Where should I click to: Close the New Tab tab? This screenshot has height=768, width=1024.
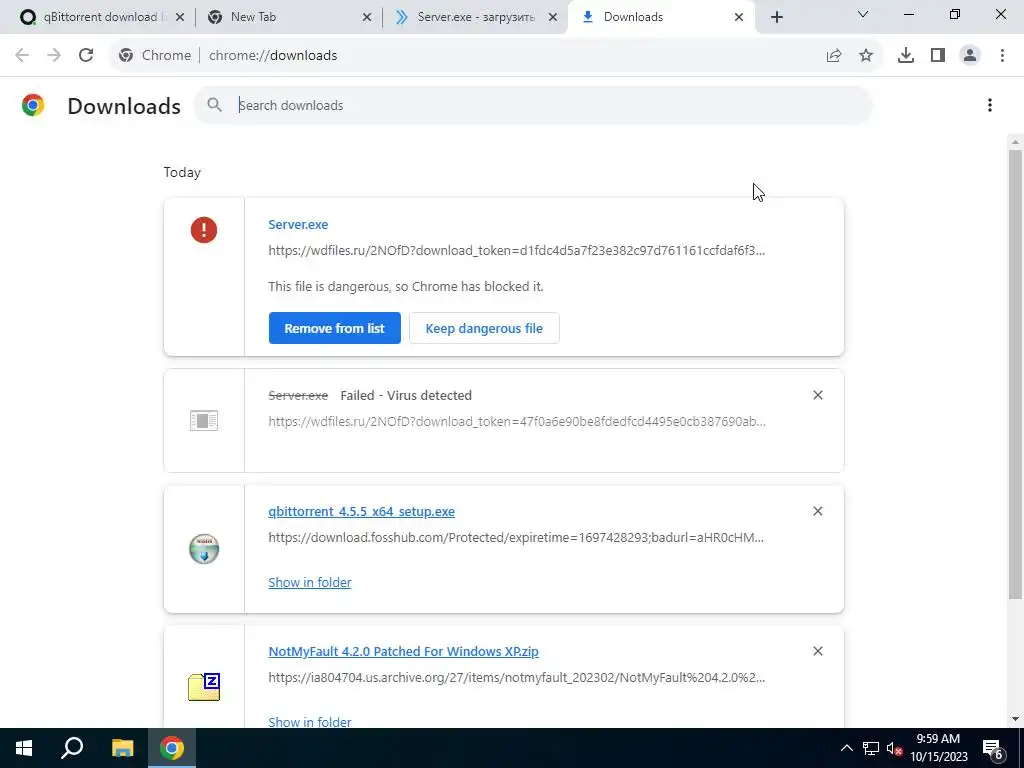click(x=367, y=18)
